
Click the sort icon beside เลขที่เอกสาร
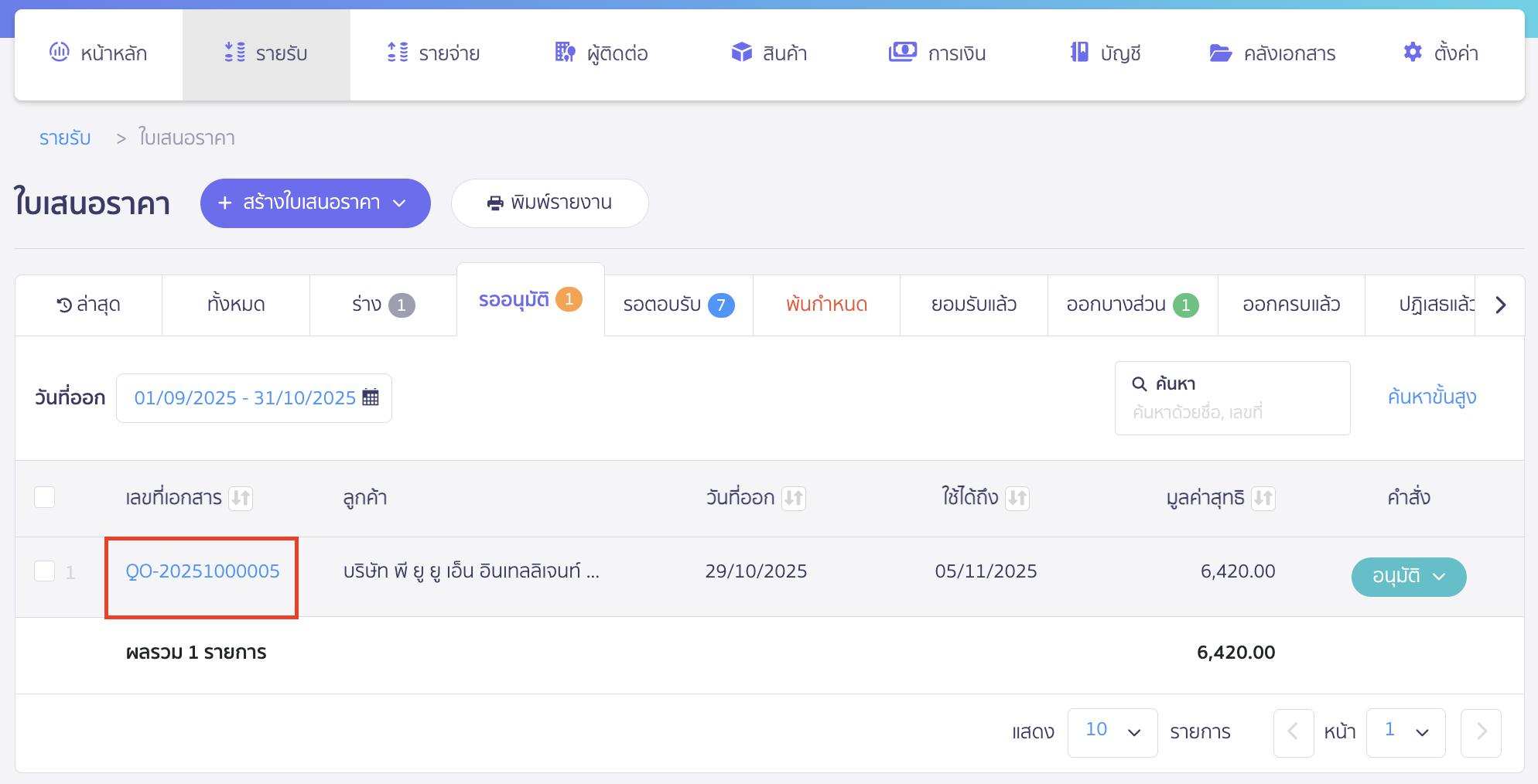click(241, 498)
